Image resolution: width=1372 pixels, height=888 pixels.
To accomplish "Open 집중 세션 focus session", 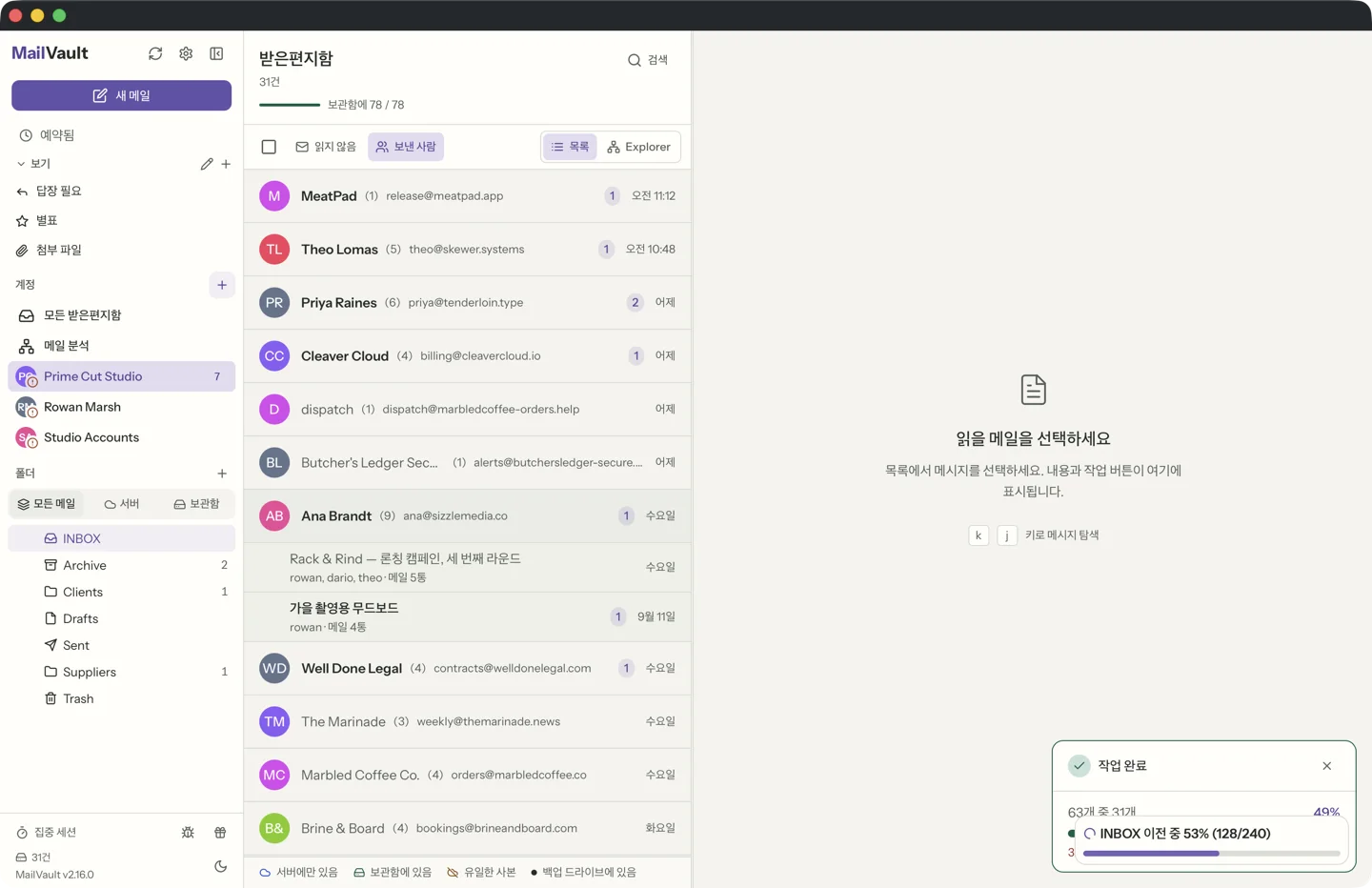I will pyautogui.click(x=47, y=832).
